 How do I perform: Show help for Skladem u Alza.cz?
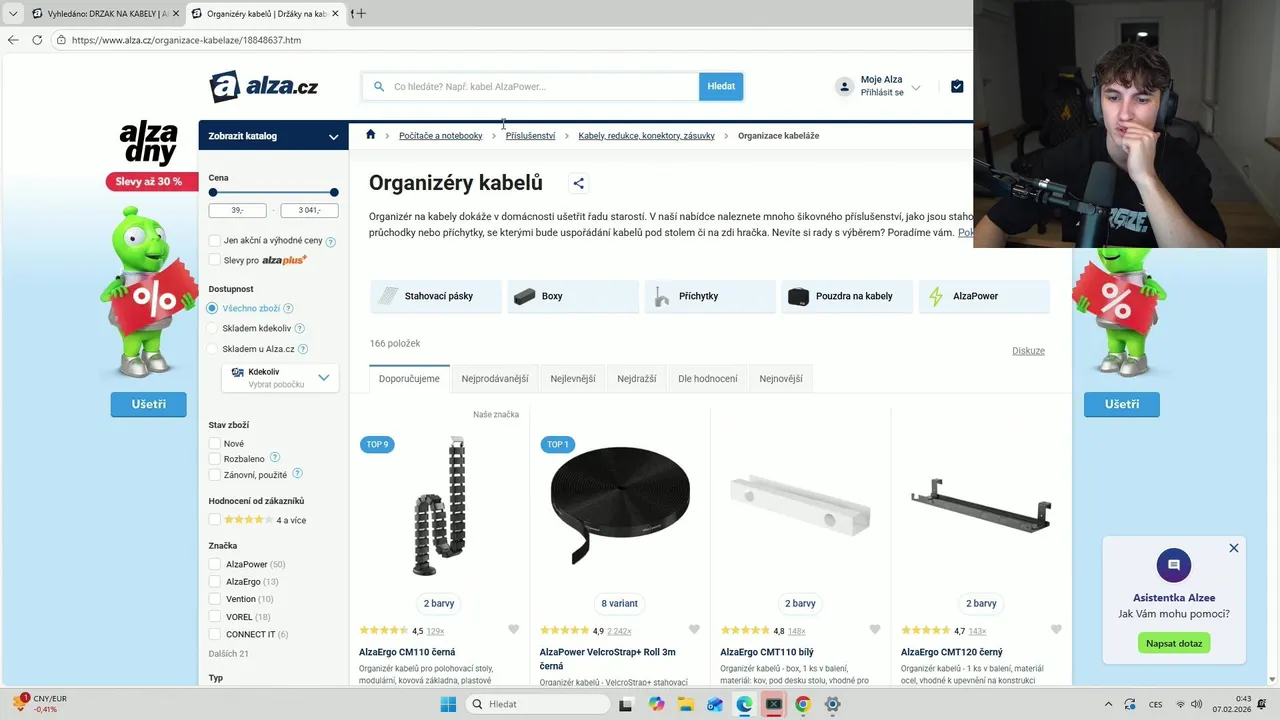point(303,349)
